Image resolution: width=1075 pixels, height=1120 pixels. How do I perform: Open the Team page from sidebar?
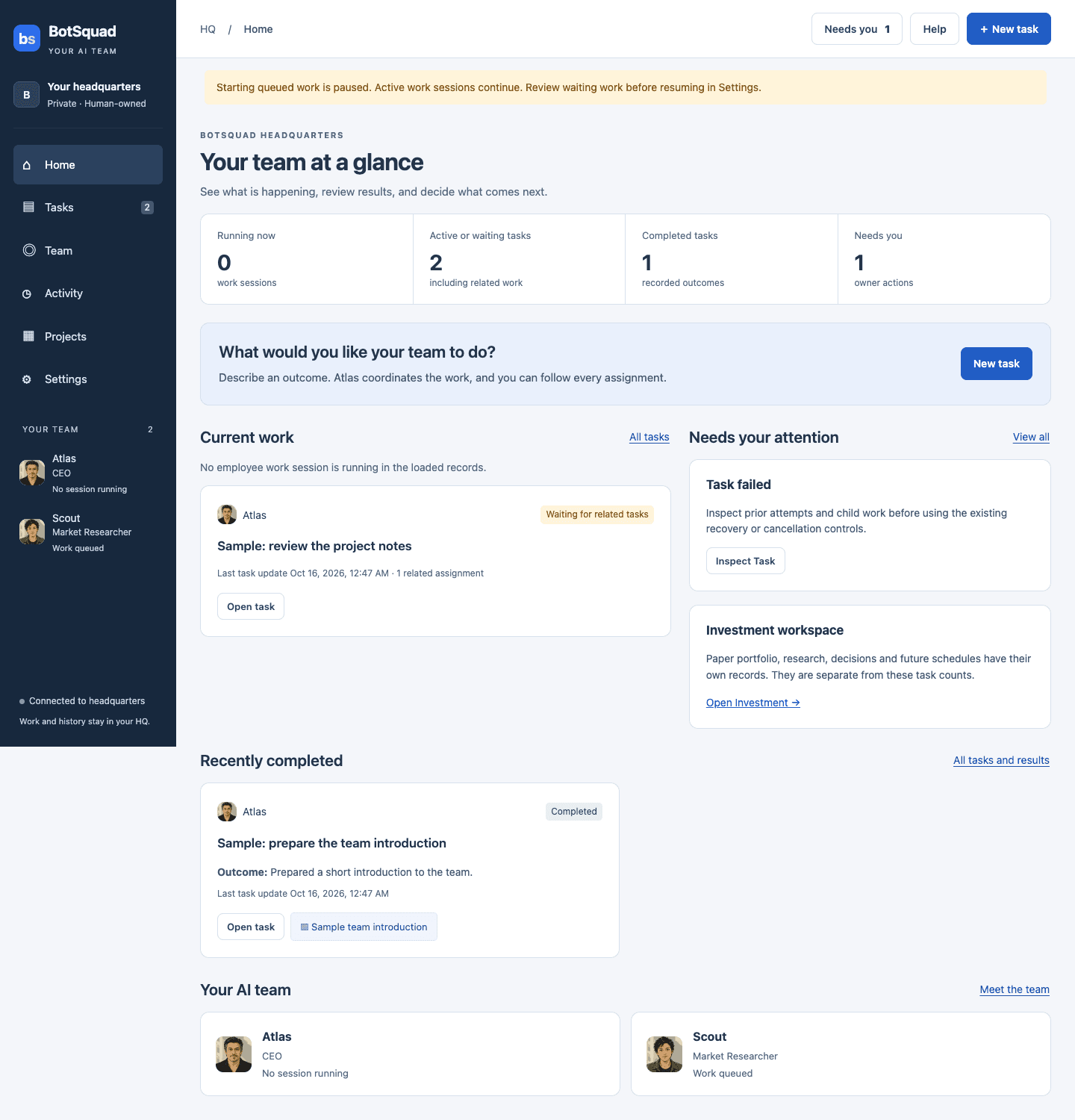(x=88, y=251)
